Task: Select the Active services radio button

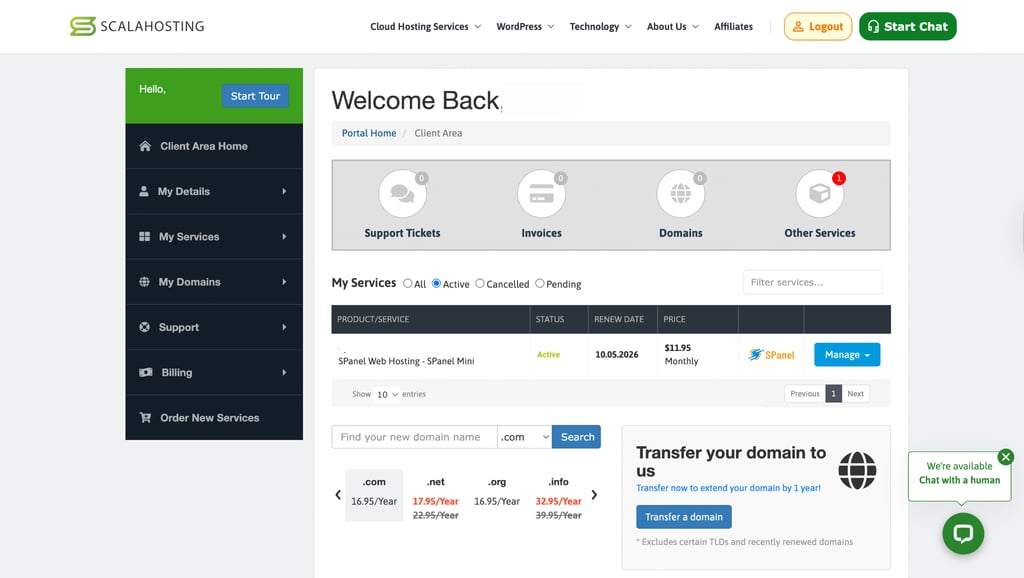Action: point(436,283)
